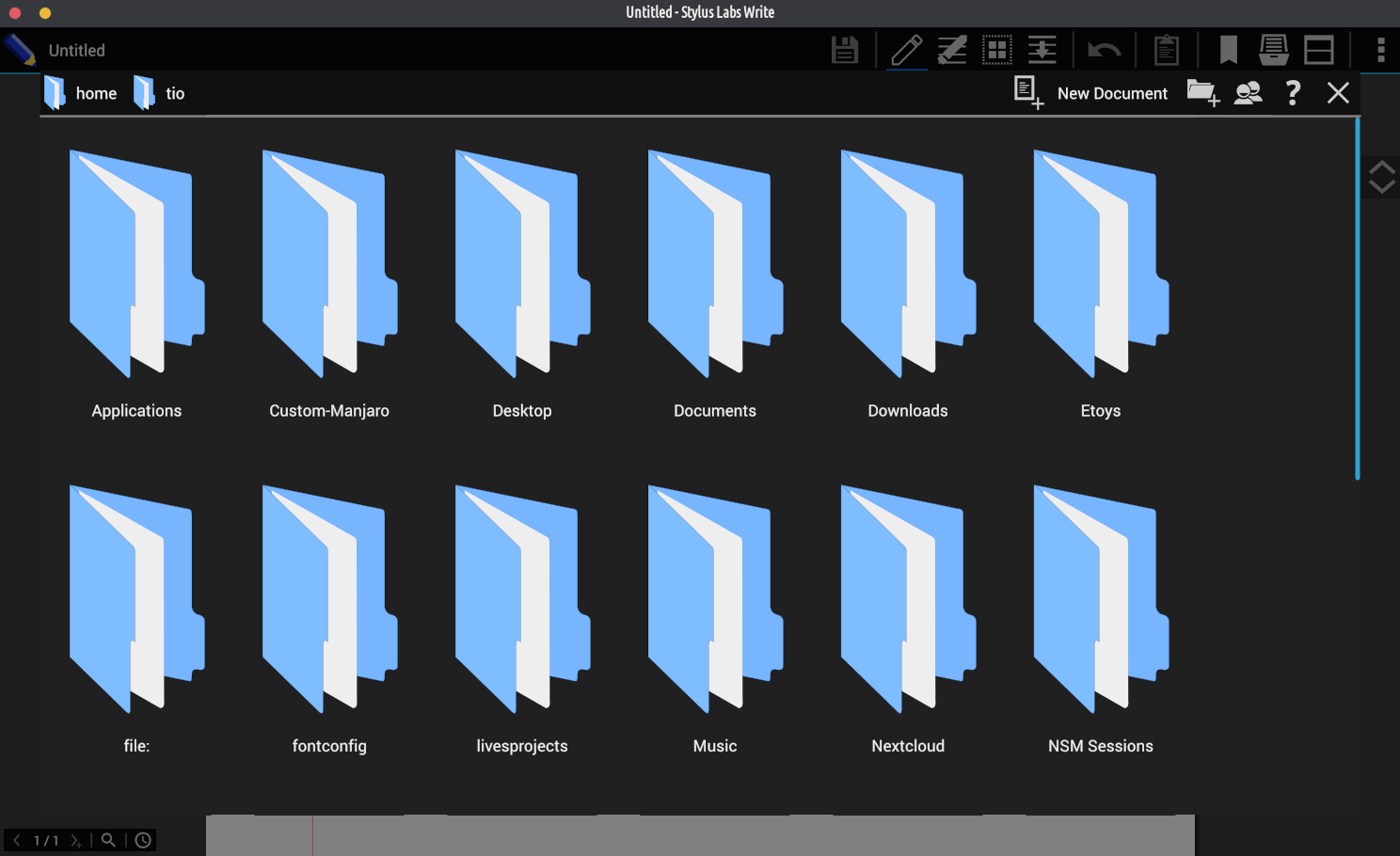Open the Custom-Manjaro folder

point(329,283)
